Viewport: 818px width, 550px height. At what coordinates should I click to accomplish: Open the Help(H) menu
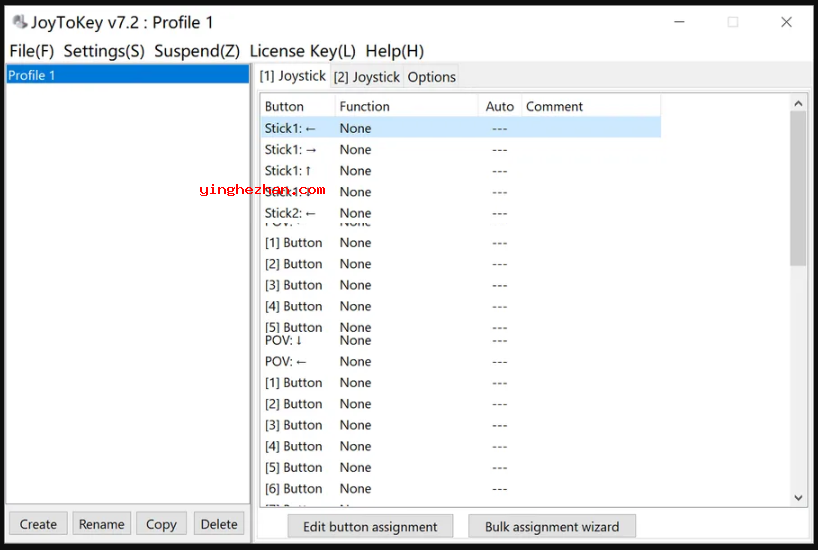(x=394, y=51)
